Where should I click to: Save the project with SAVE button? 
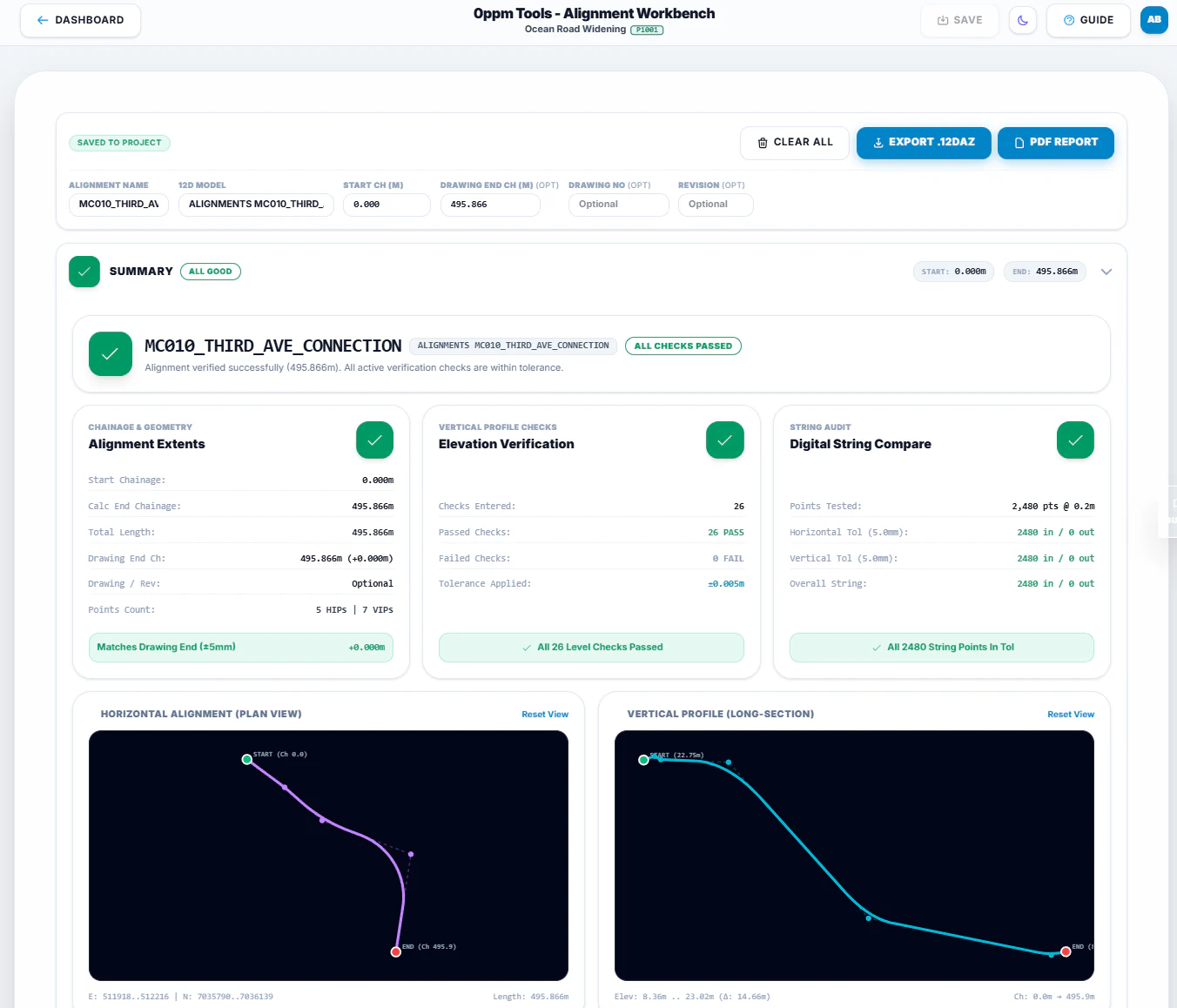coord(960,20)
